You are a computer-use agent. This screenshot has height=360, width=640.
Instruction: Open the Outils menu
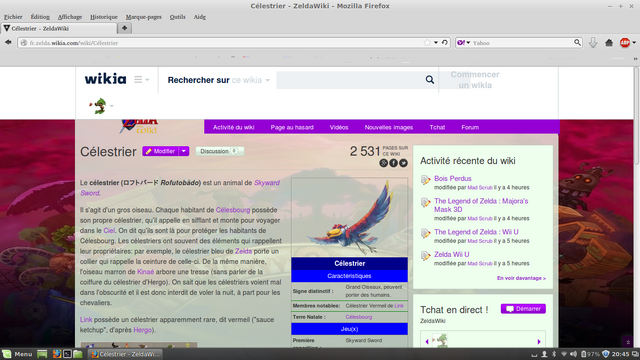tap(178, 17)
